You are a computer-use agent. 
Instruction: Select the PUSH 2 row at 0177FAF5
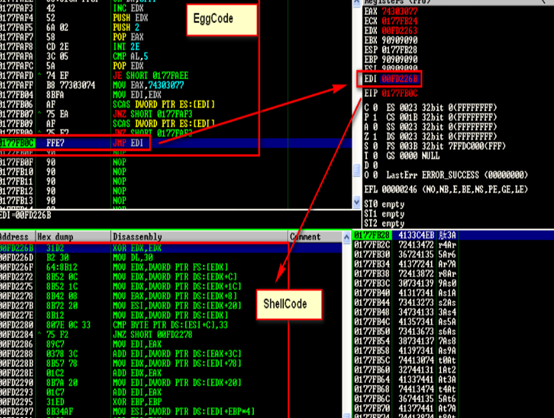[176, 27]
